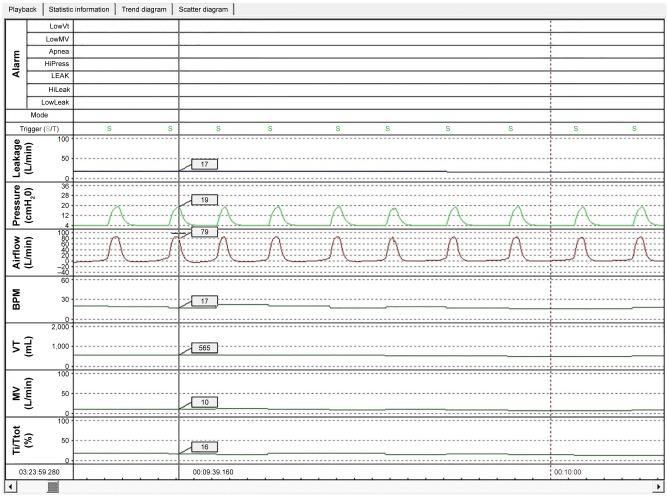Click the Leakage value label 17
This screenshot has width=667, height=496.
pyautogui.click(x=204, y=164)
